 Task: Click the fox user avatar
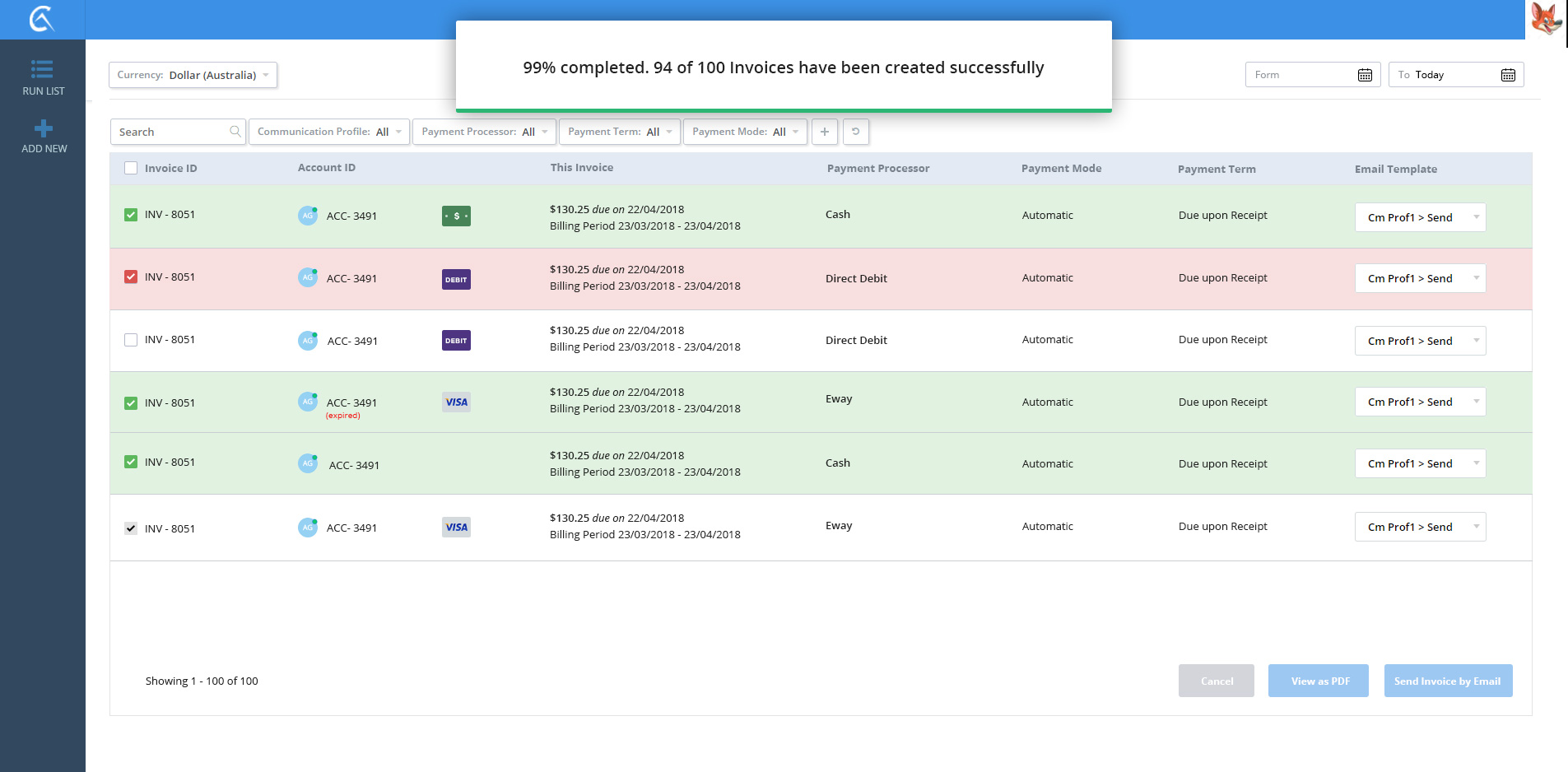pos(1546,19)
